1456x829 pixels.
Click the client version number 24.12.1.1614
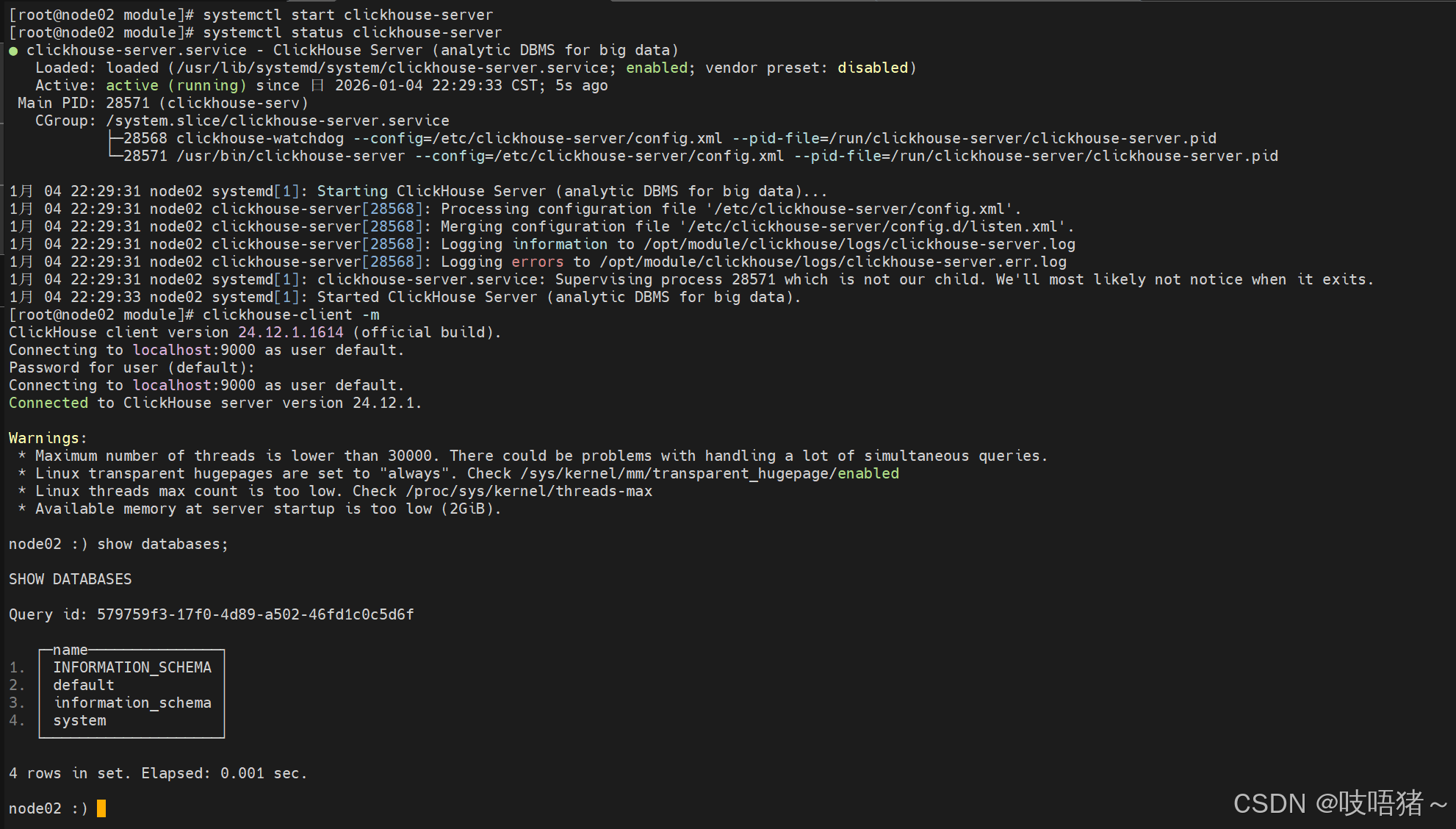[x=291, y=332]
